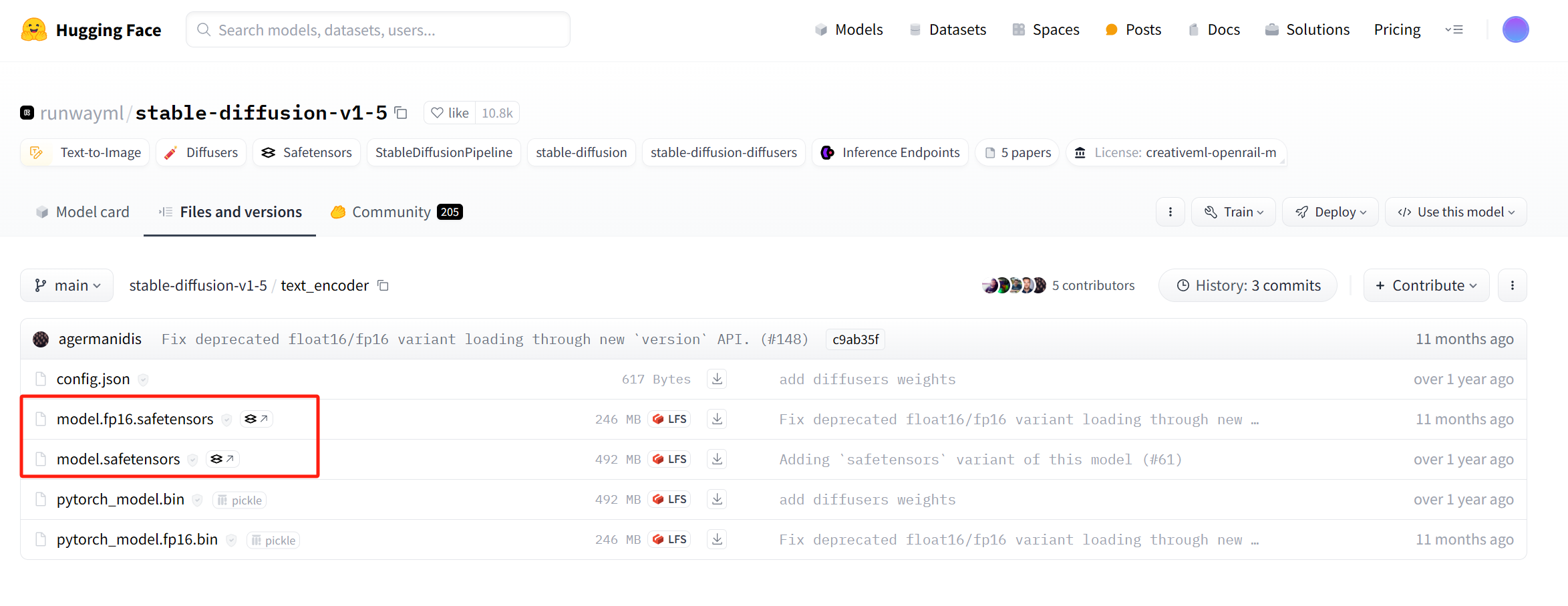1568x606 pixels.
Task: Open Posts in top navigation
Action: click(x=1133, y=29)
